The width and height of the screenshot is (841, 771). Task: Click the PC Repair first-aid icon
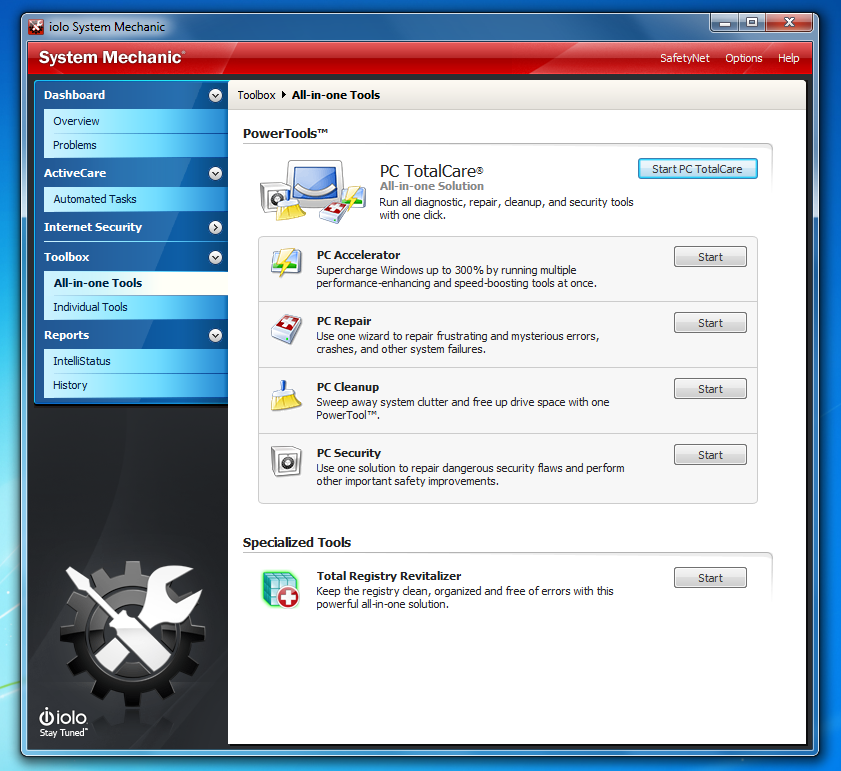coord(286,328)
